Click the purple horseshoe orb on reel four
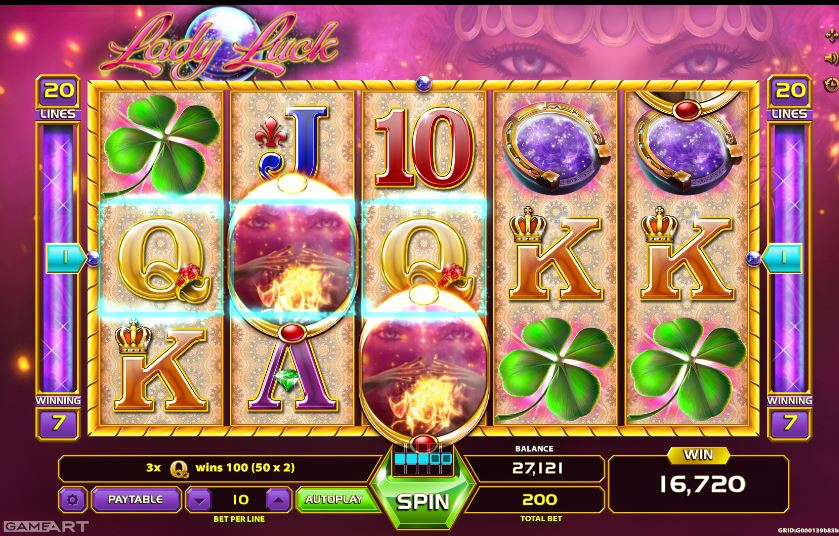Viewport: 839px width, 536px height. [x=555, y=146]
